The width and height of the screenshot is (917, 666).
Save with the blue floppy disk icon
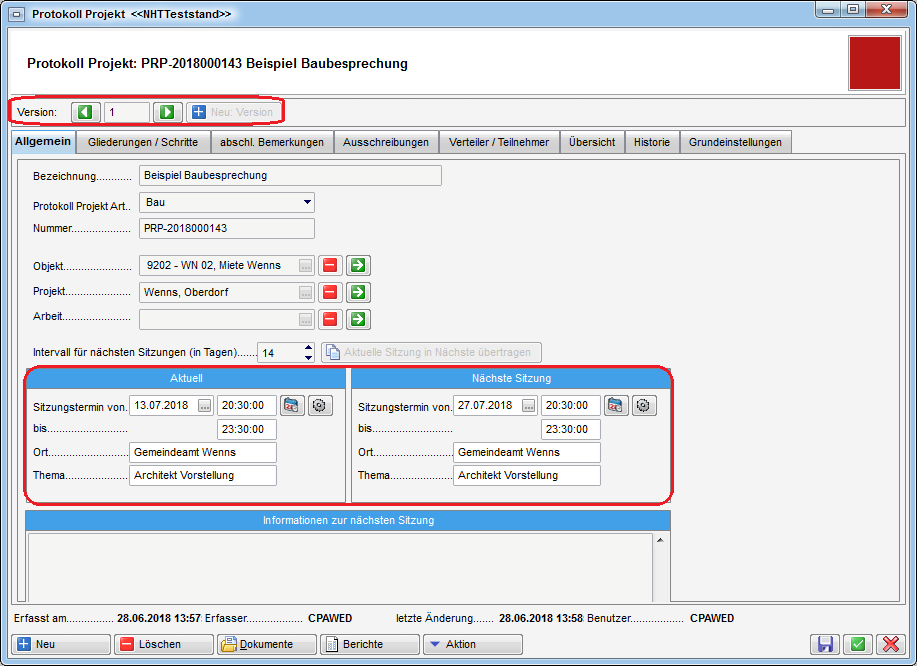pyautogui.click(x=826, y=645)
